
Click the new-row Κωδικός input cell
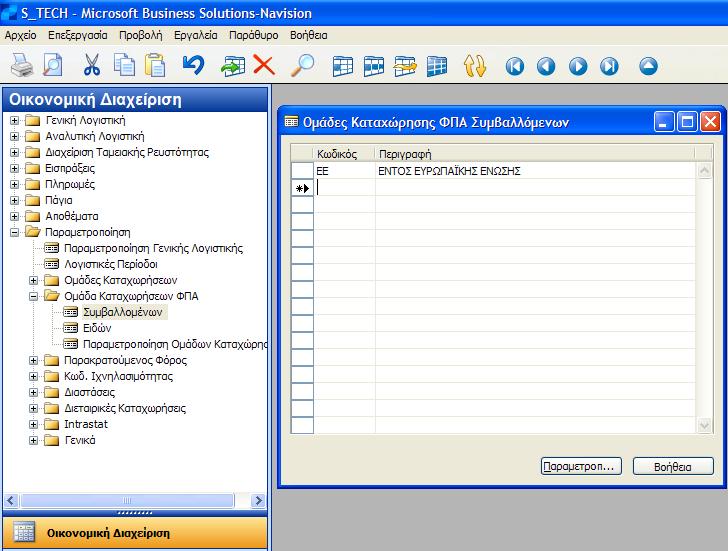[x=344, y=188]
